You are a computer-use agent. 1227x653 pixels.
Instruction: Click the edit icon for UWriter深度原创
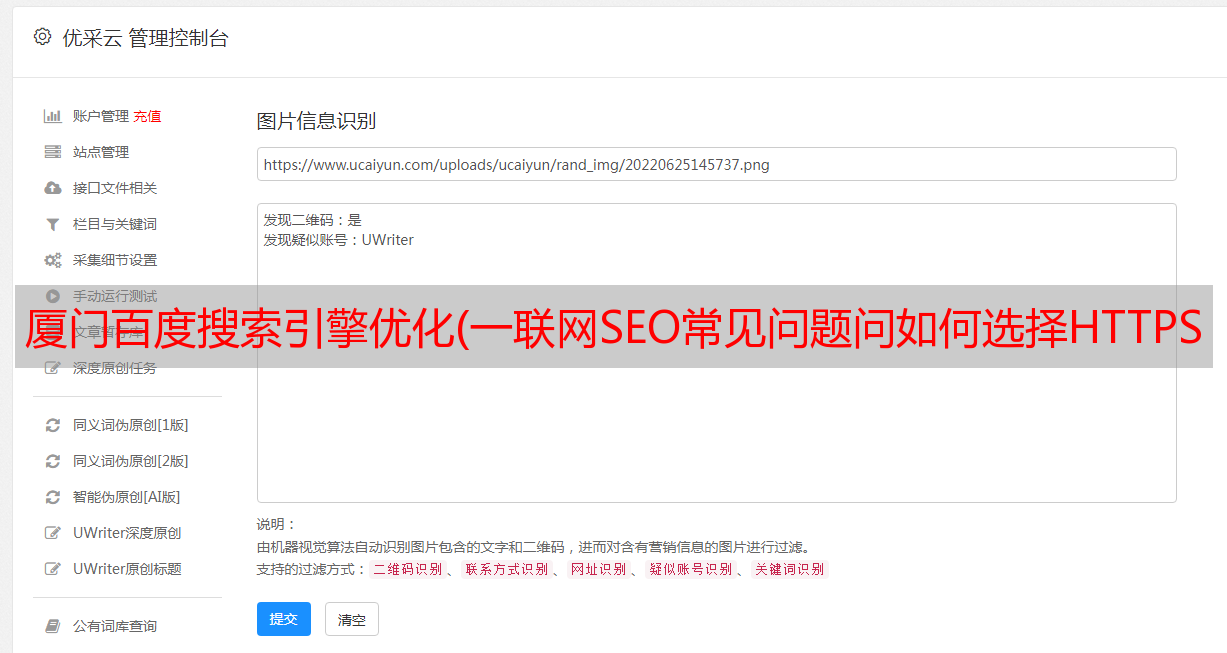(x=53, y=533)
